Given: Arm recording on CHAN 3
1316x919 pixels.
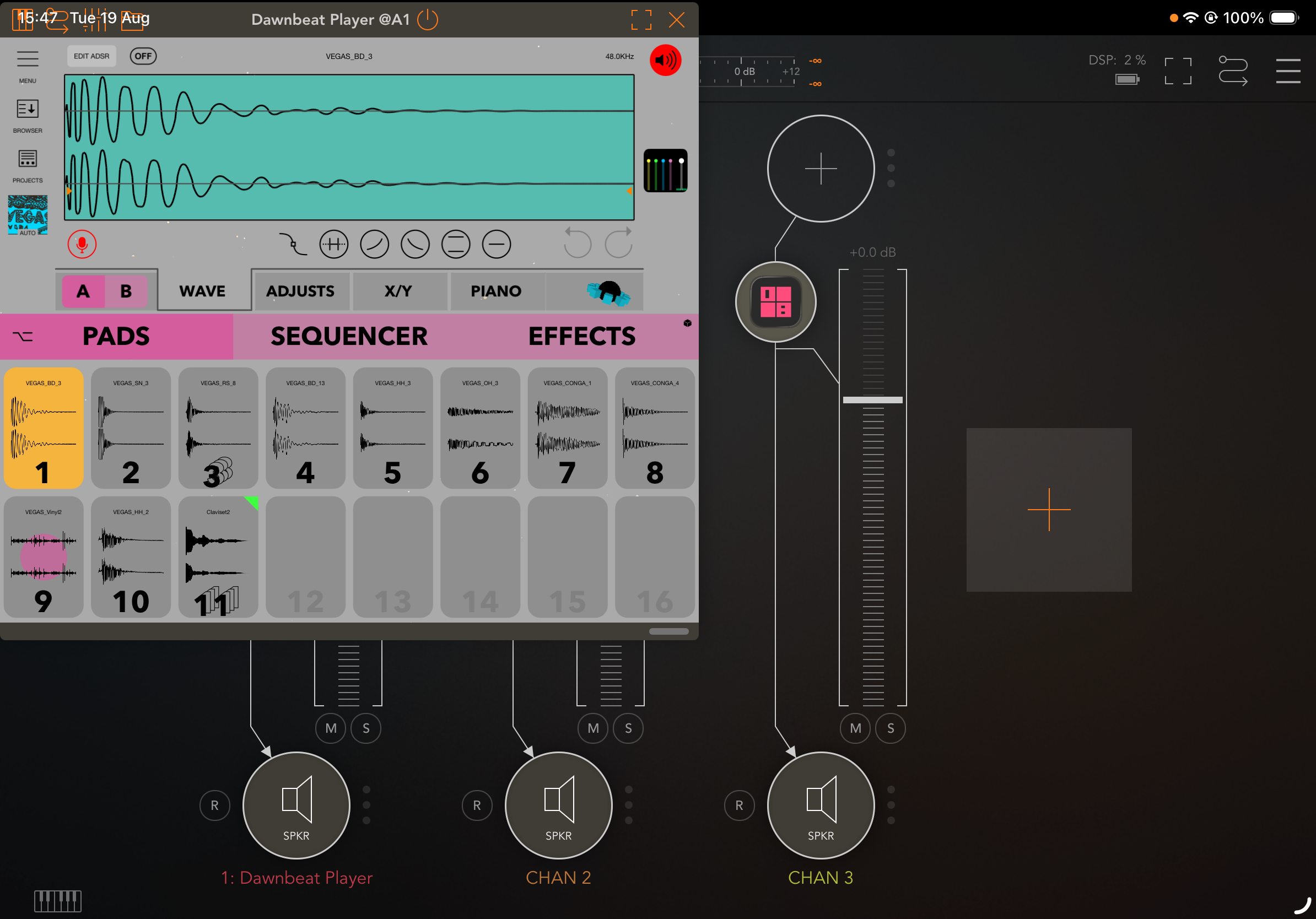Looking at the screenshot, I should pos(740,806).
